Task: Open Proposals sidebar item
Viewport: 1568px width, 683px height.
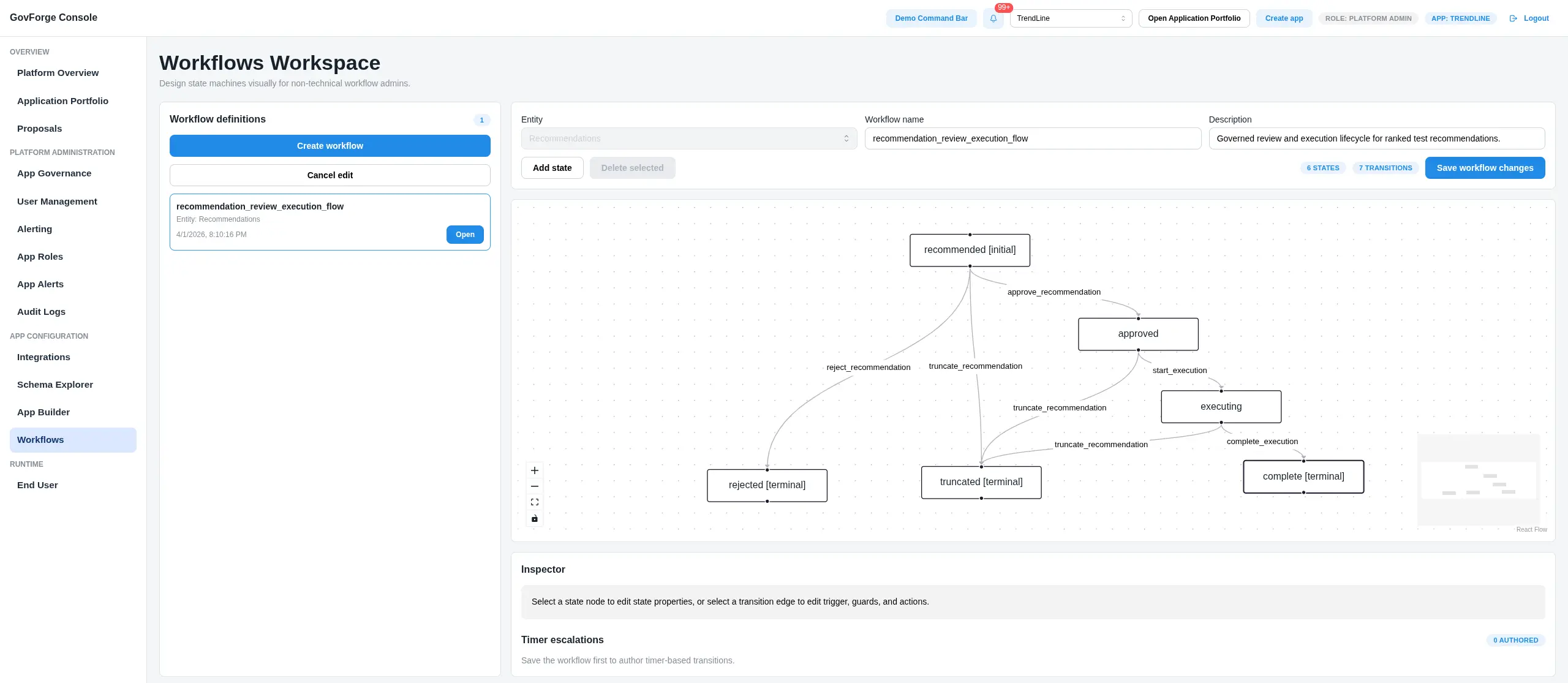Action: click(73, 129)
